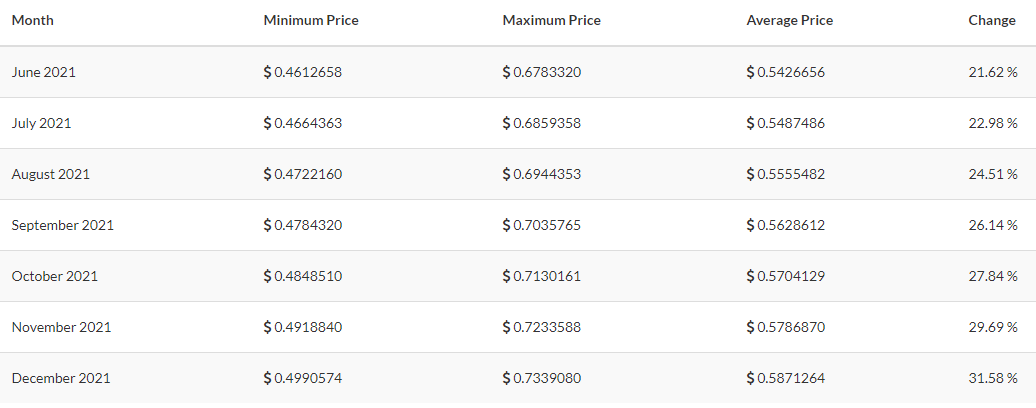The image size is (1036, 408).
Task: Select December maximum price $0.7339080
Action: pyautogui.click(x=542, y=378)
